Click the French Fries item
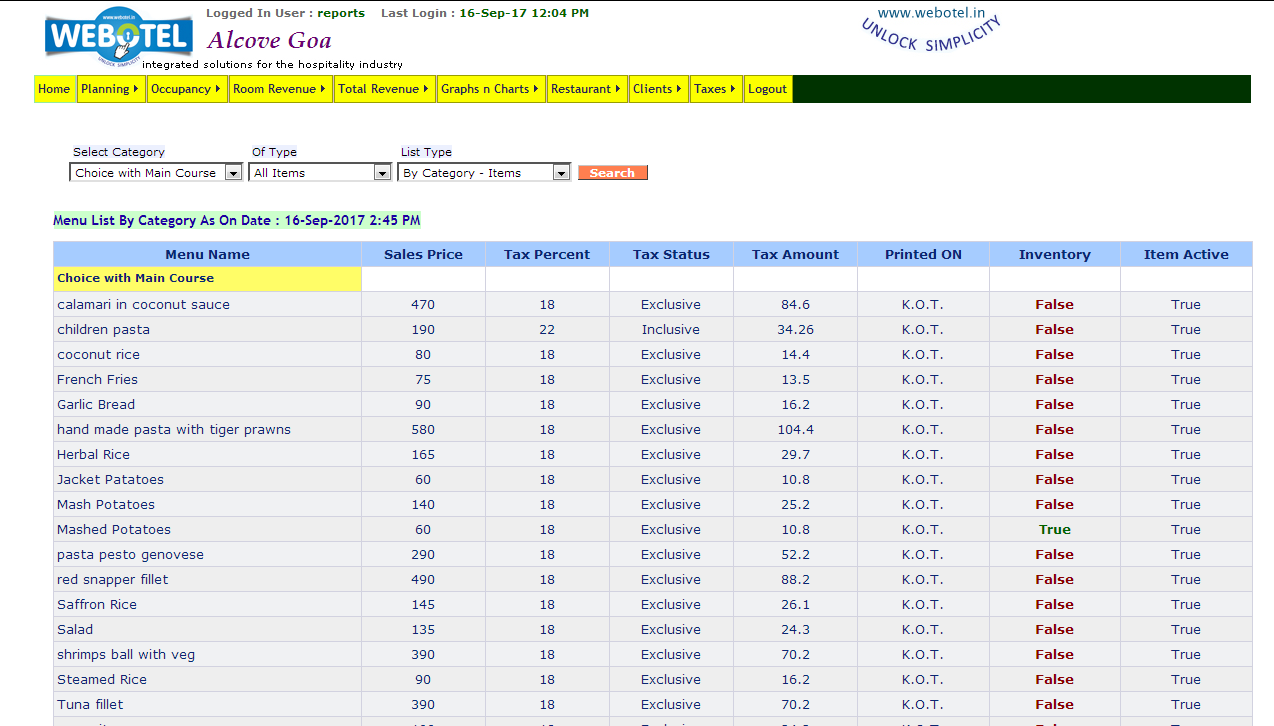Image resolution: width=1274 pixels, height=726 pixels. coord(97,380)
